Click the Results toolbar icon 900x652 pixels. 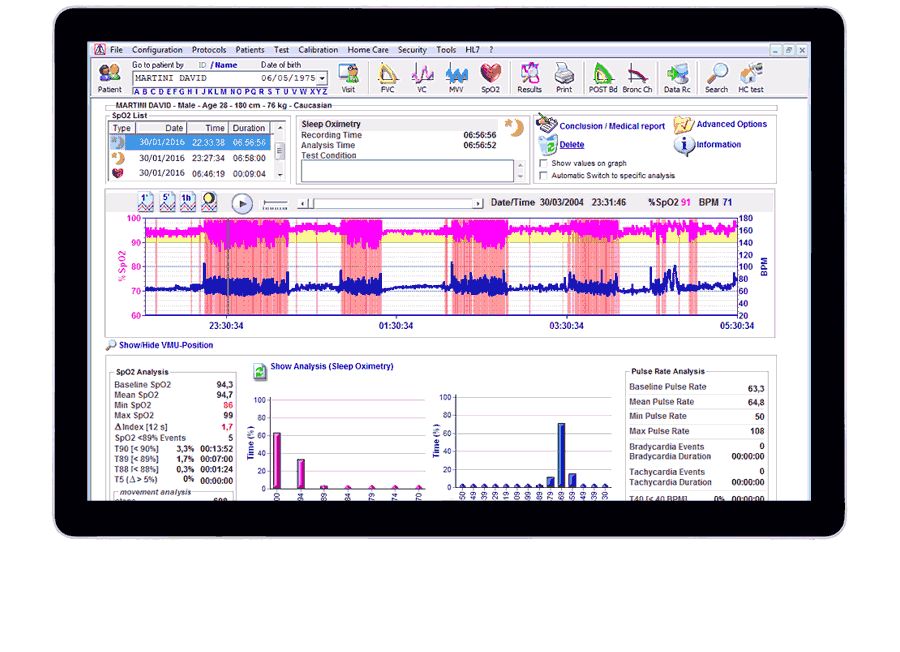(529, 74)
